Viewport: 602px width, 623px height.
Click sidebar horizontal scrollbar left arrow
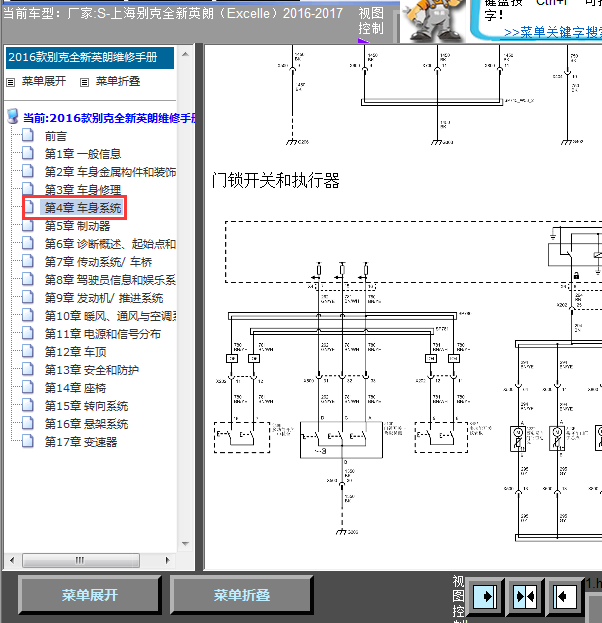pos(12,560)
